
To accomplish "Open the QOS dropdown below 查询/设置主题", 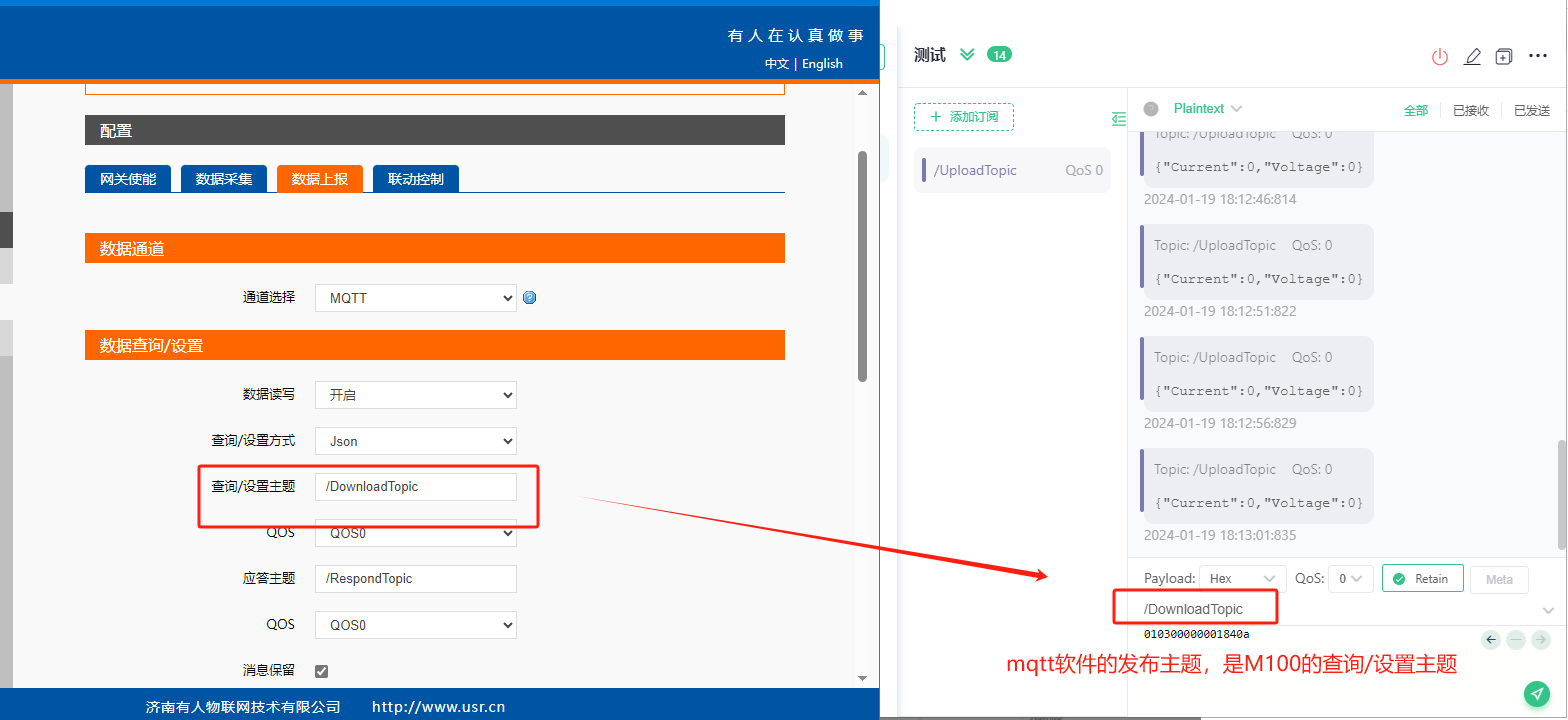I will (x=416, y=534).
